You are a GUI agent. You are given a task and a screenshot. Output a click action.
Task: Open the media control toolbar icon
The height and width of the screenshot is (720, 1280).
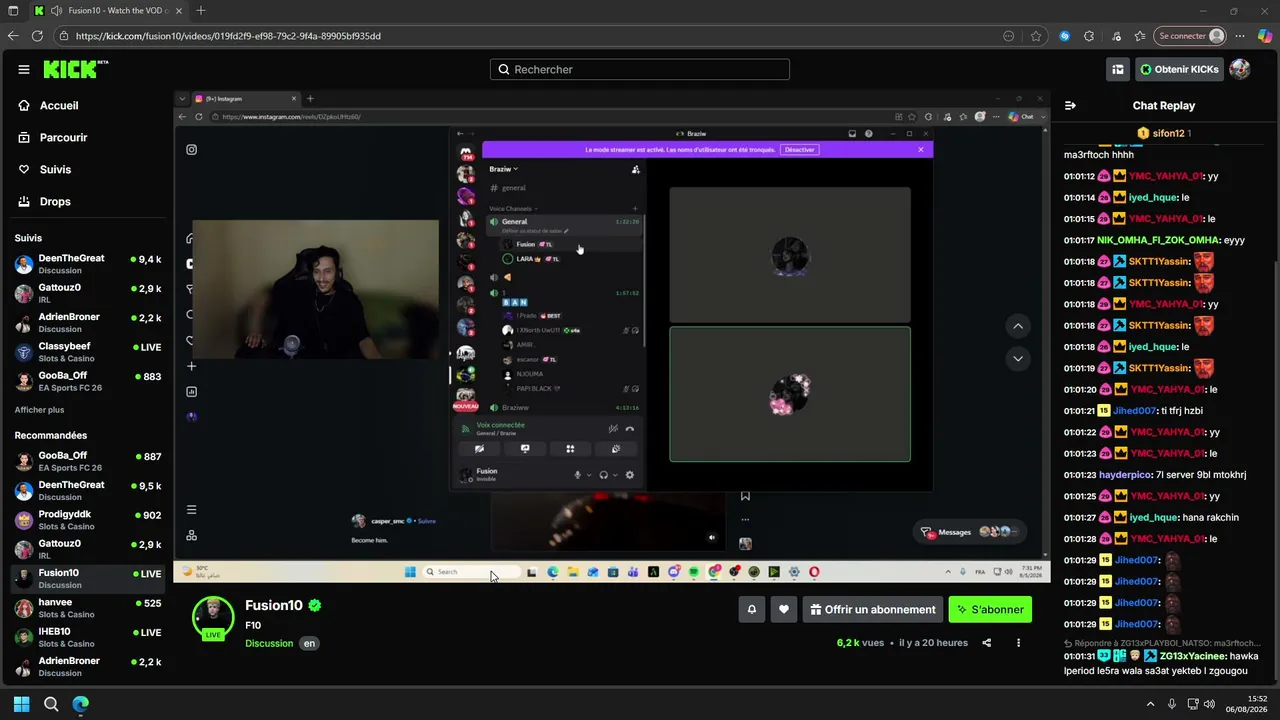1116,36
